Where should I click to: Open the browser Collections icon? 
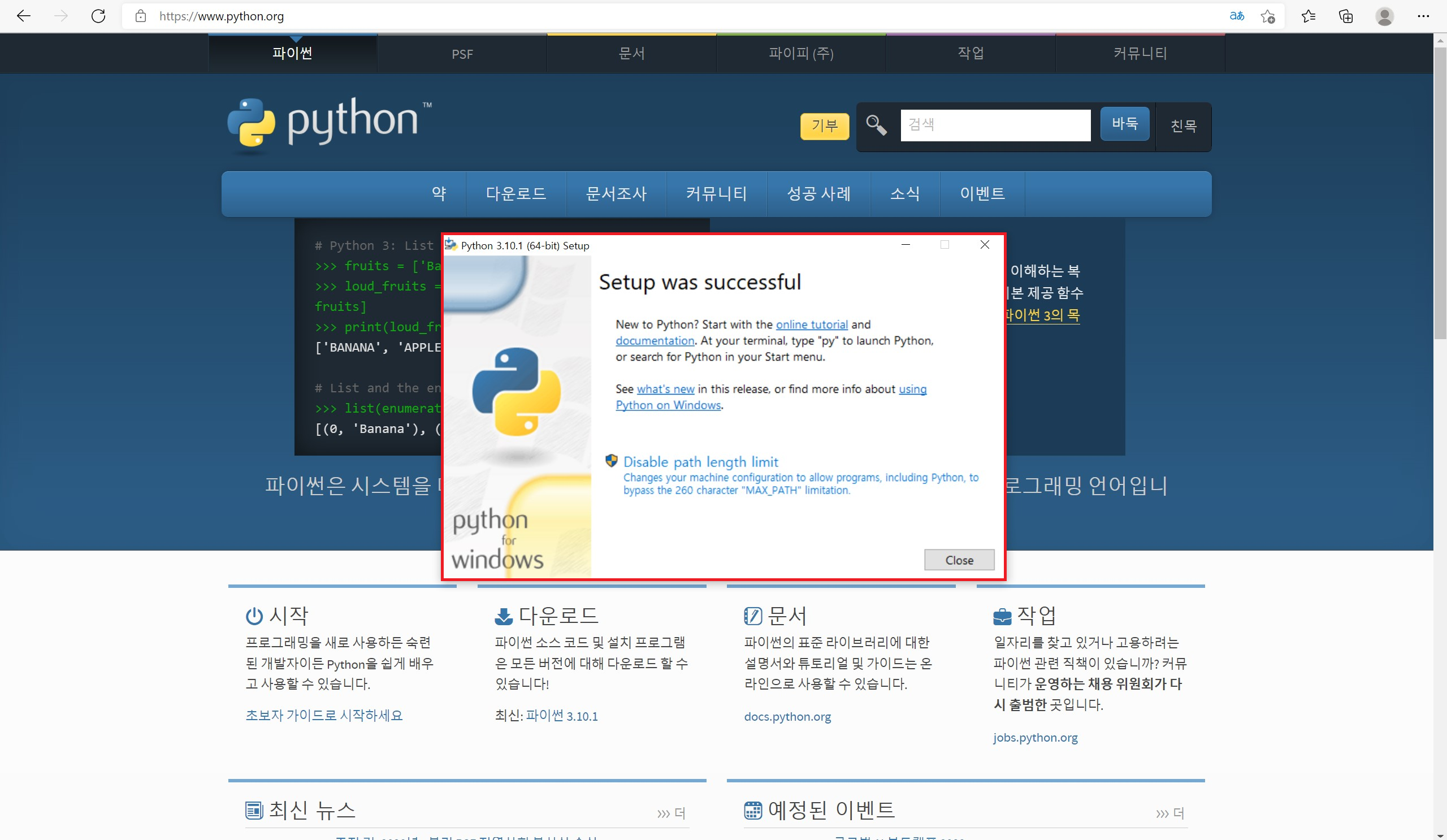[x=1346, y=16]
